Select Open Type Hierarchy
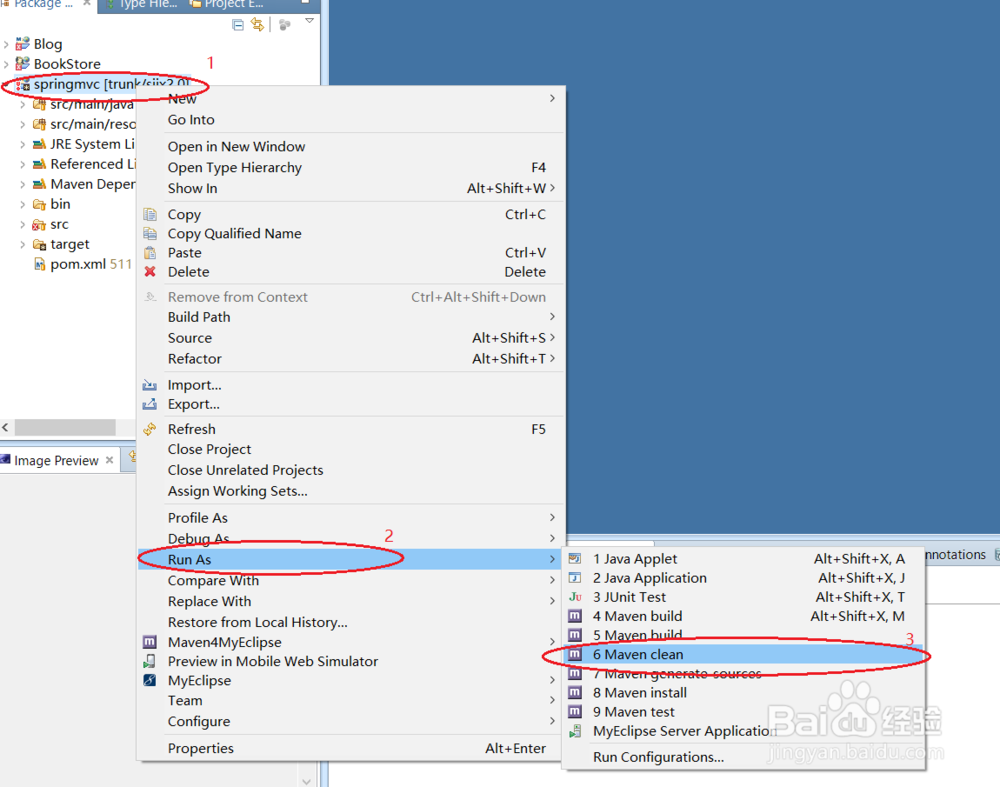 pyautogui.click(x=351, y=168)
